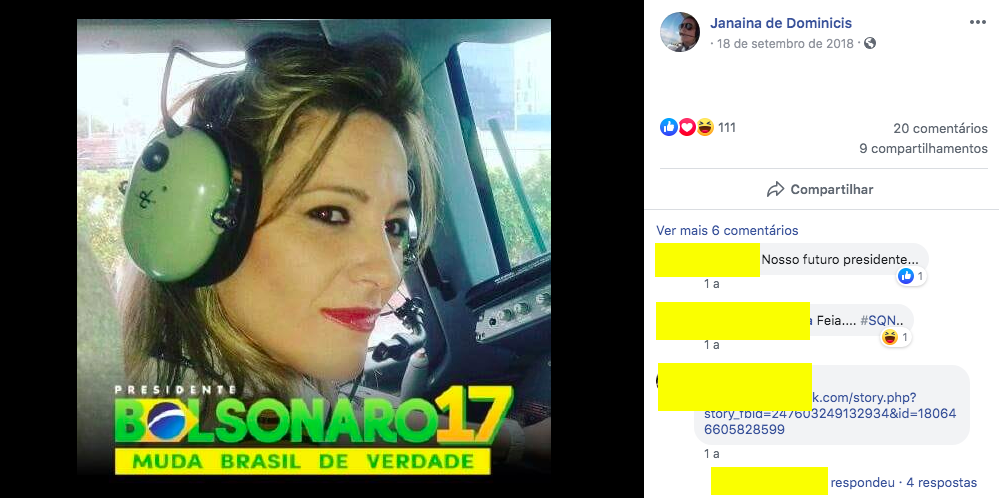Image resolution: width=999 pixels, height=498 pixels.
Task: Open the story.php link in comment
Action: [830, 414]
